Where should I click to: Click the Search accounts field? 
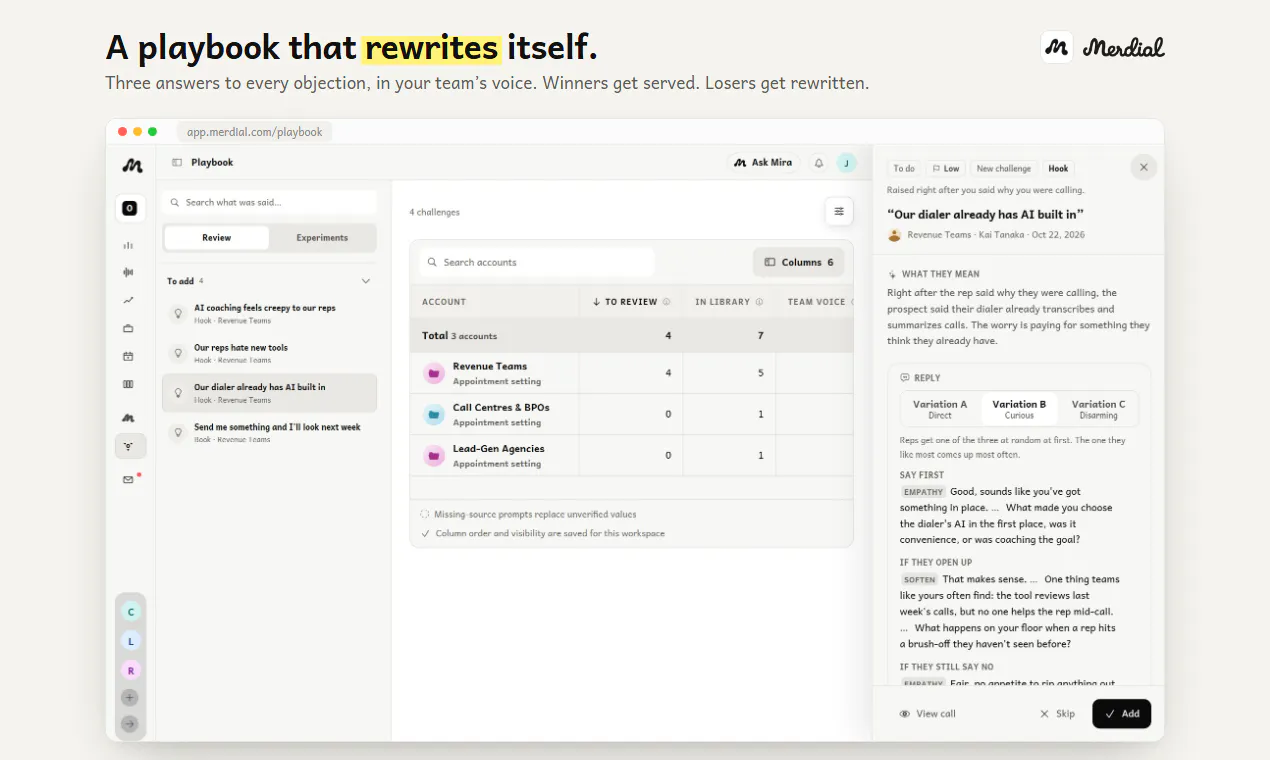point(537,262)
